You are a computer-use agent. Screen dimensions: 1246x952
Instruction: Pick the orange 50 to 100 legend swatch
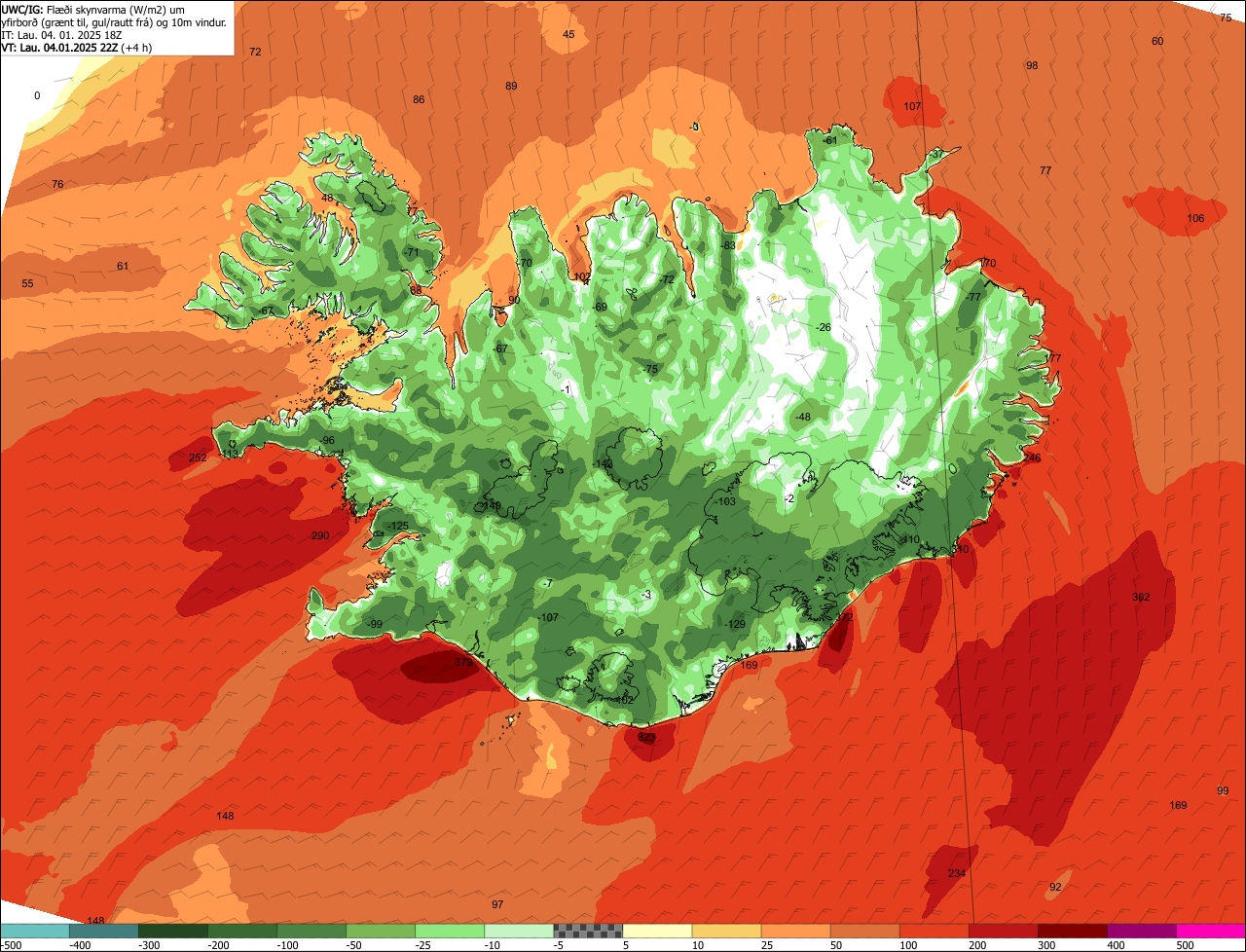[864, 931]
